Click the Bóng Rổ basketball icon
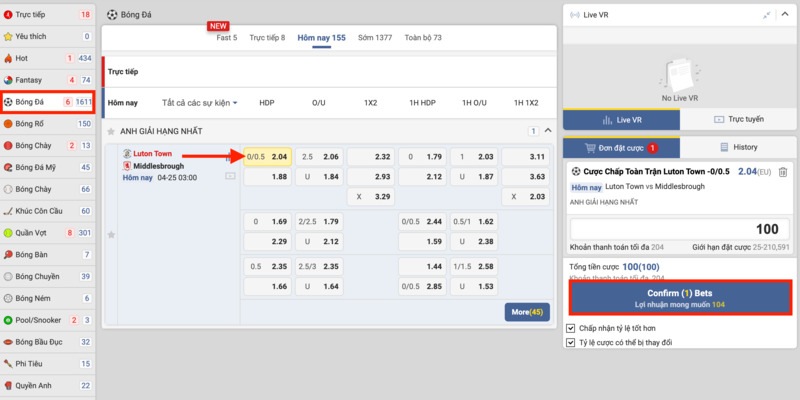Image resolution: width=800 pixels, height=400 pixels. click(9, 124)
